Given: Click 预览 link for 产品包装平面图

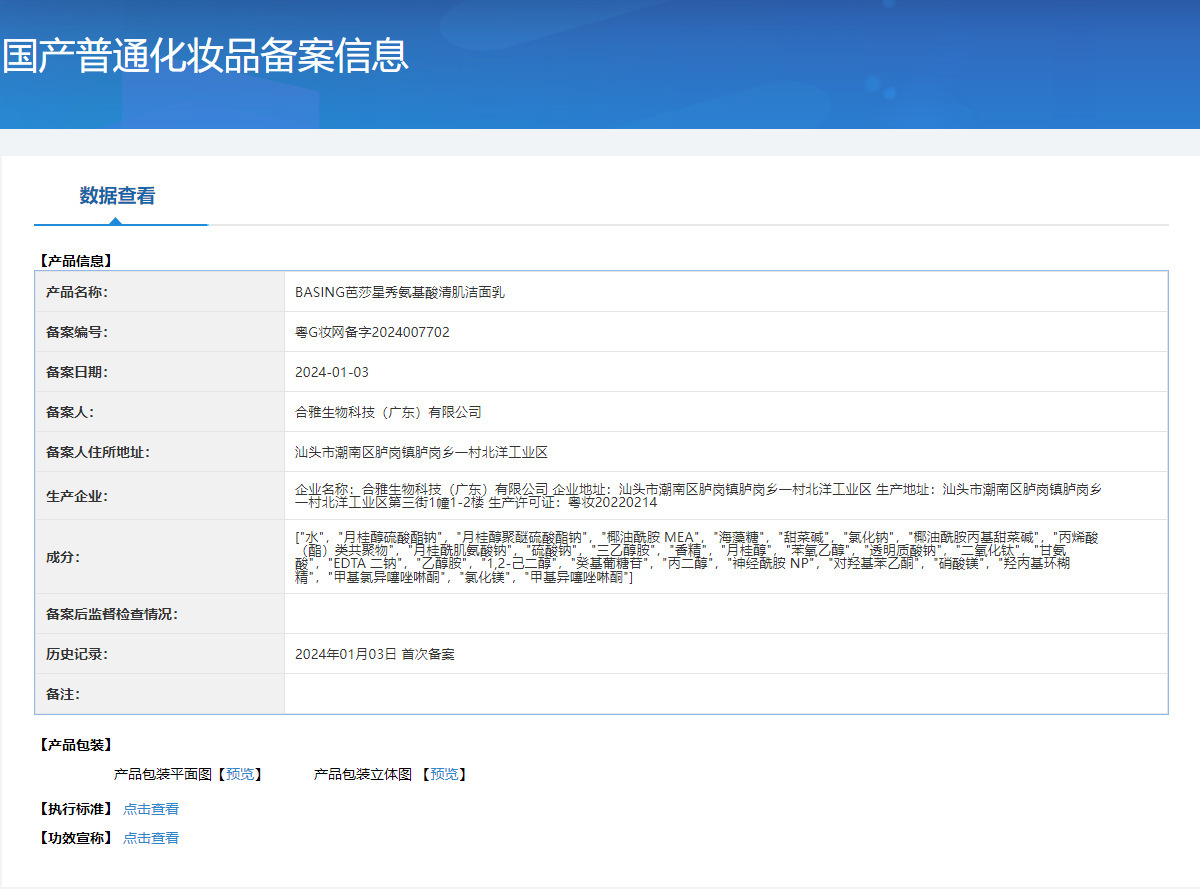Looking at the screenshot, I should [240, 774].
